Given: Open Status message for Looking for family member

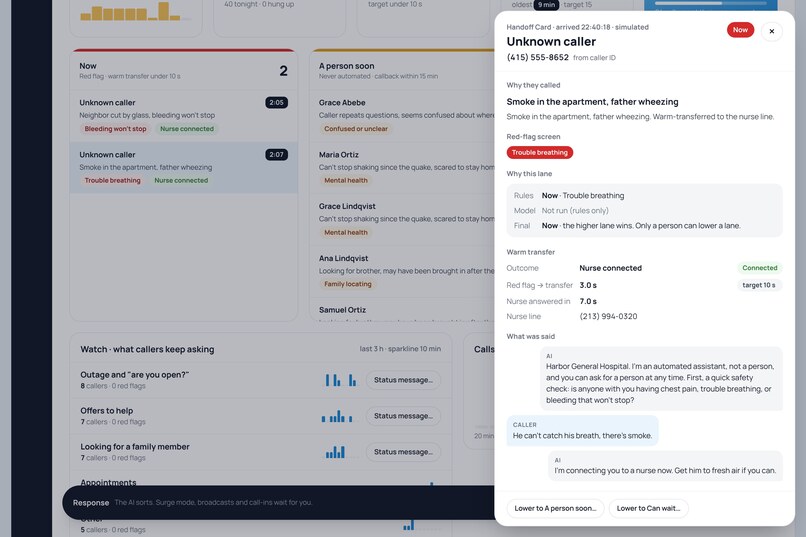Looking at the screenshot, I should [403, 452].
